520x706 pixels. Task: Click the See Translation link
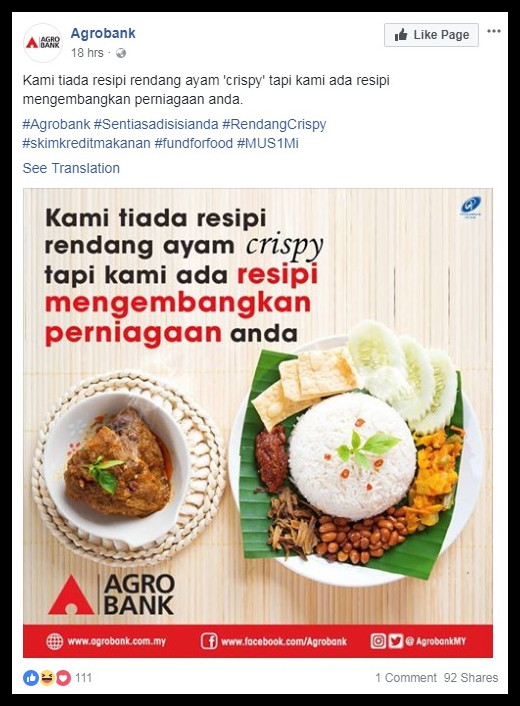[x=71, y=168]
